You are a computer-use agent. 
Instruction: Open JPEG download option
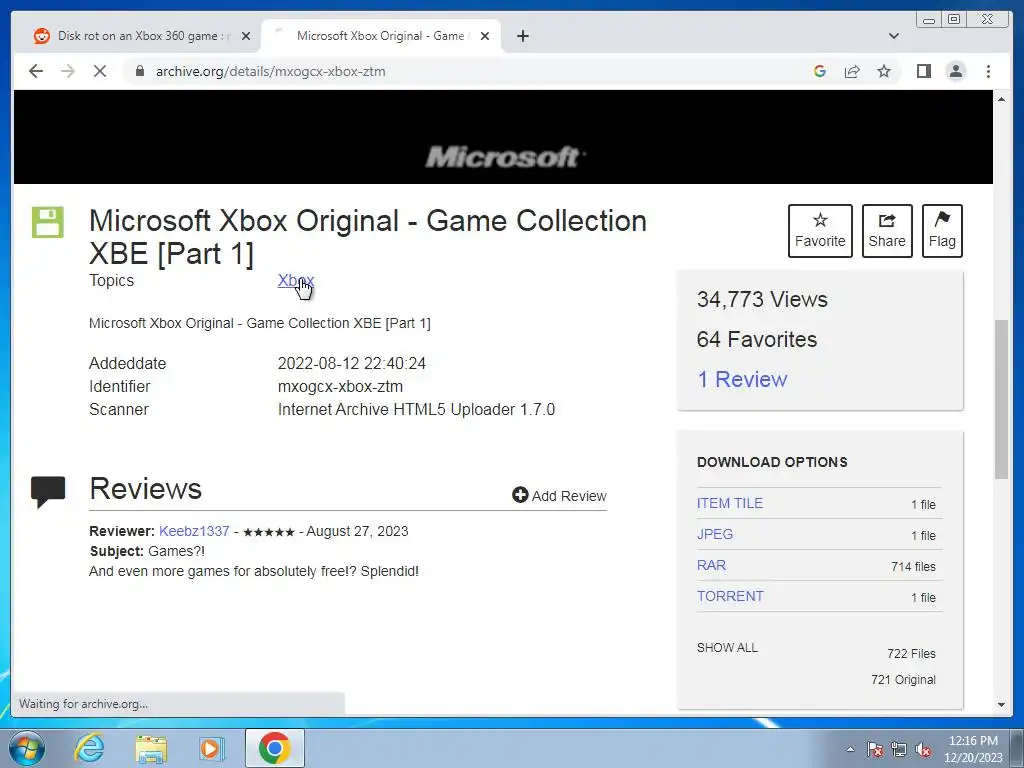pos(714,534)
